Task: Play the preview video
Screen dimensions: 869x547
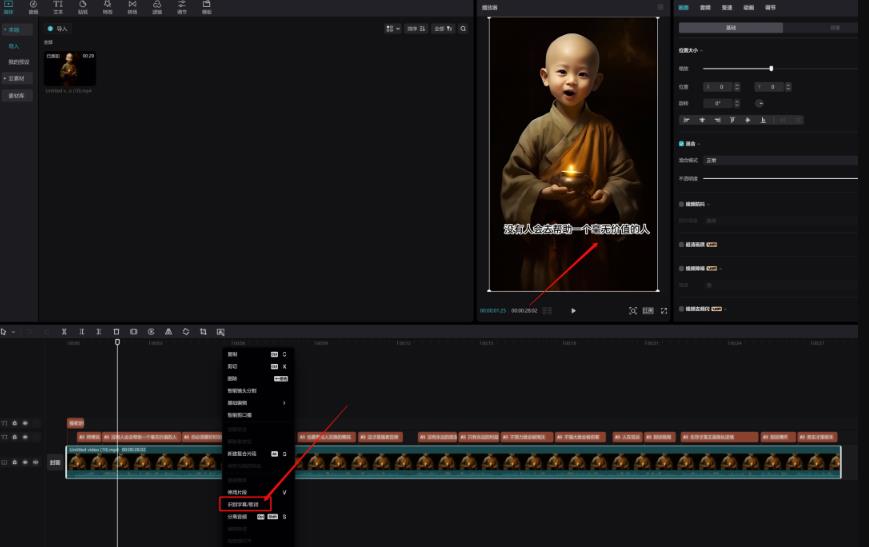Action: 573,311
